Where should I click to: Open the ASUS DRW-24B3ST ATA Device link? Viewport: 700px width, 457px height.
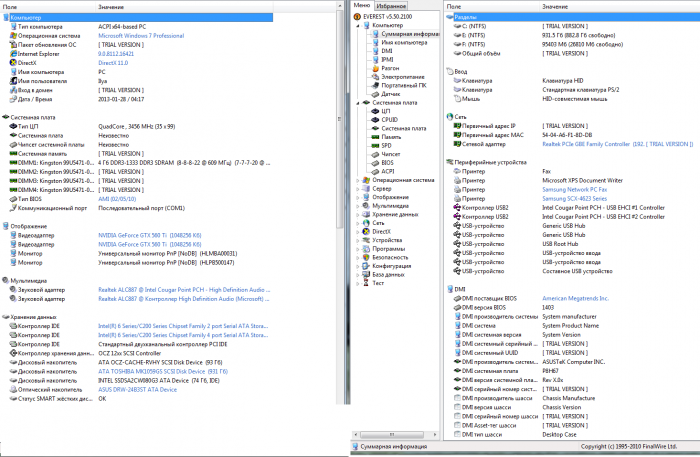[138, 390]
